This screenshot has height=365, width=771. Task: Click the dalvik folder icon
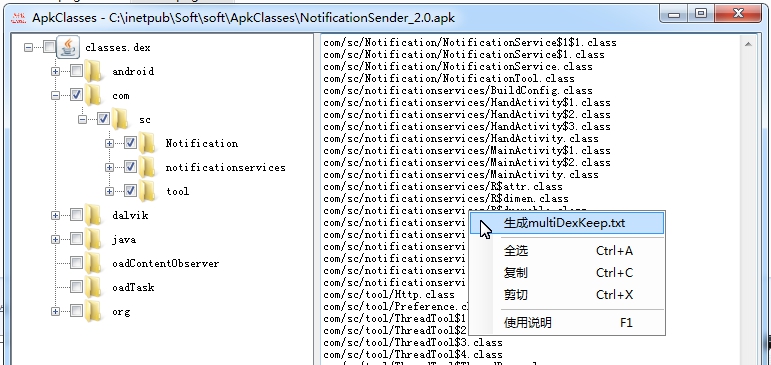[93, 215]
